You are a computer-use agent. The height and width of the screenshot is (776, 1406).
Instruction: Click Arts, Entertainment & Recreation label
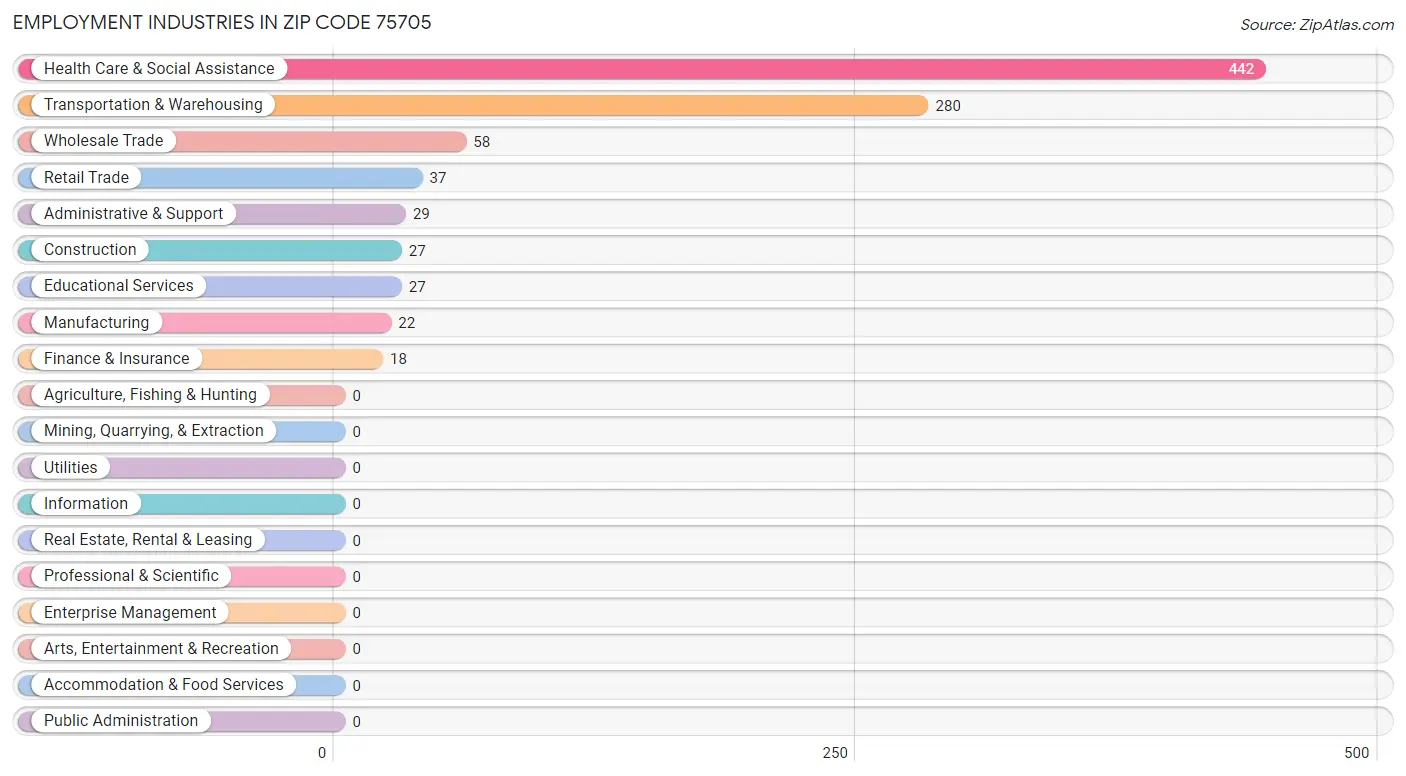click(x=161, y=649)
